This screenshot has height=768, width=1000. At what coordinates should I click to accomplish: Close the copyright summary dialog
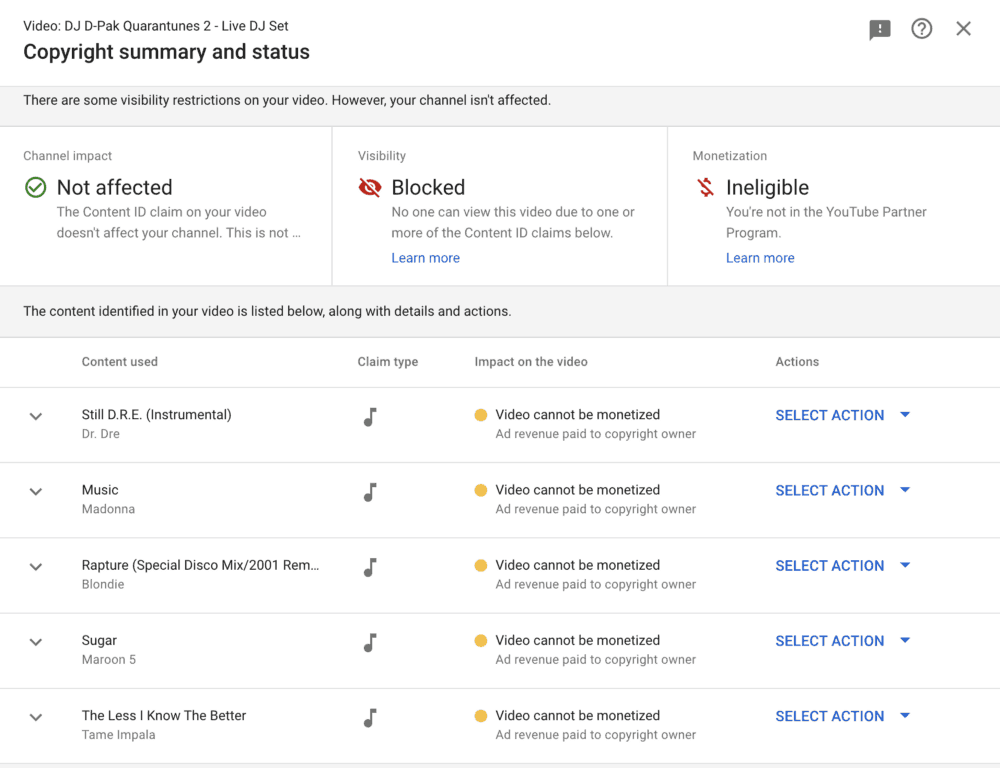click(x=963, y=29)
